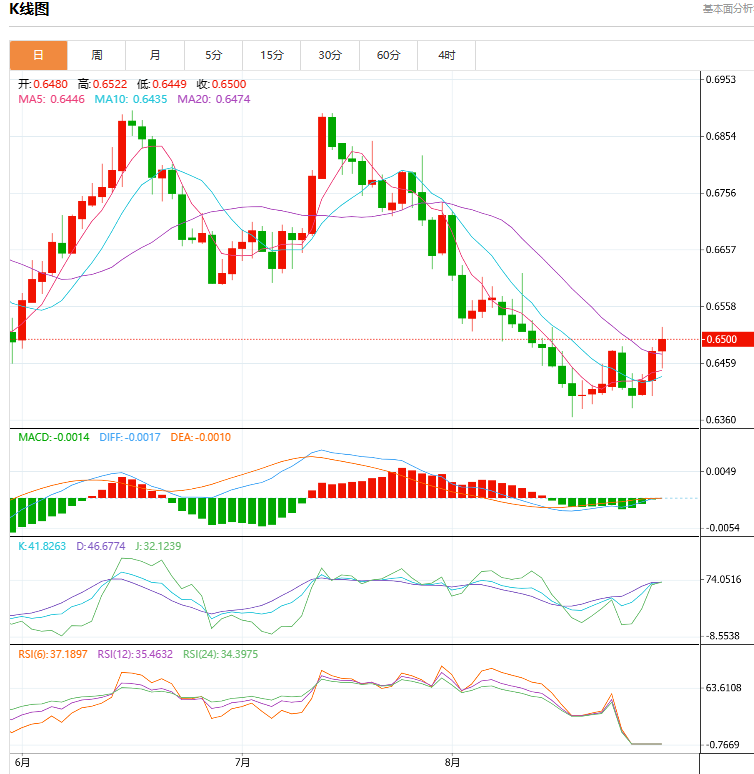Click the MA5: 0.6446 readout

tap(51, 99)
